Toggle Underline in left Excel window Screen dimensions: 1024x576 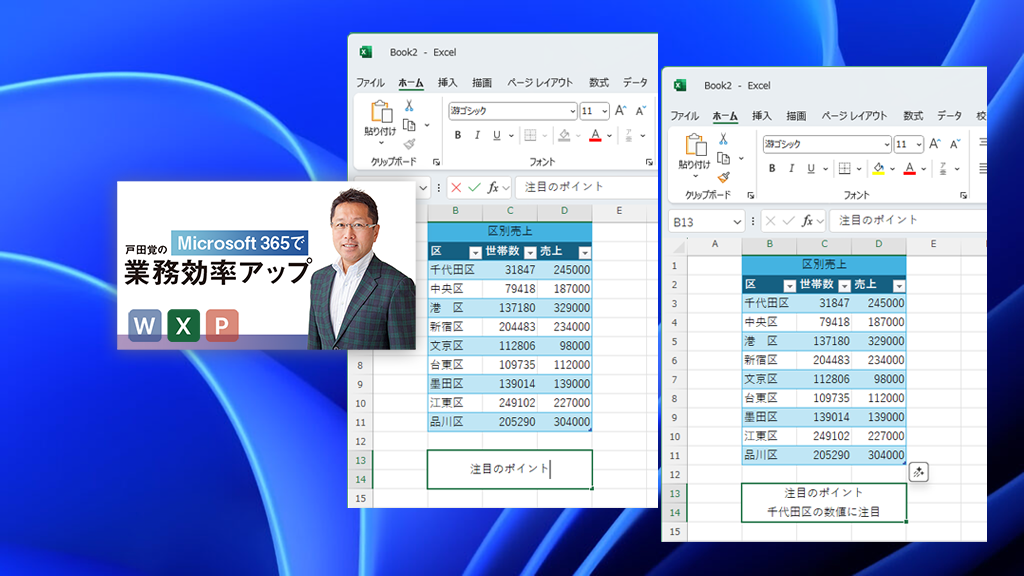tap(496, 135)
